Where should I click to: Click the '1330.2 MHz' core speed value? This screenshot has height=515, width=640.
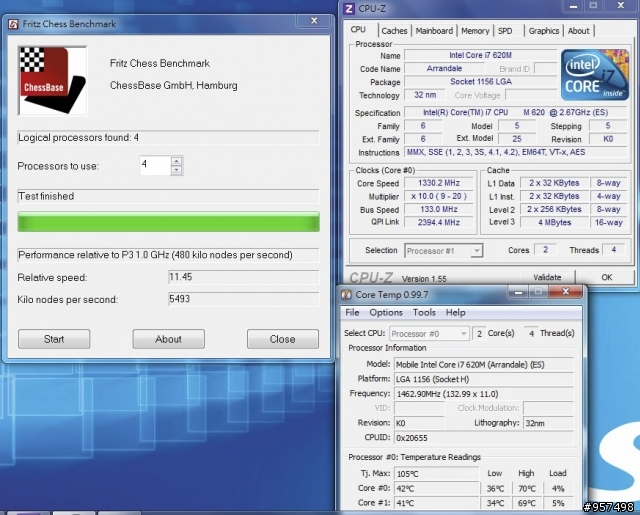click(x=439, y=183)
